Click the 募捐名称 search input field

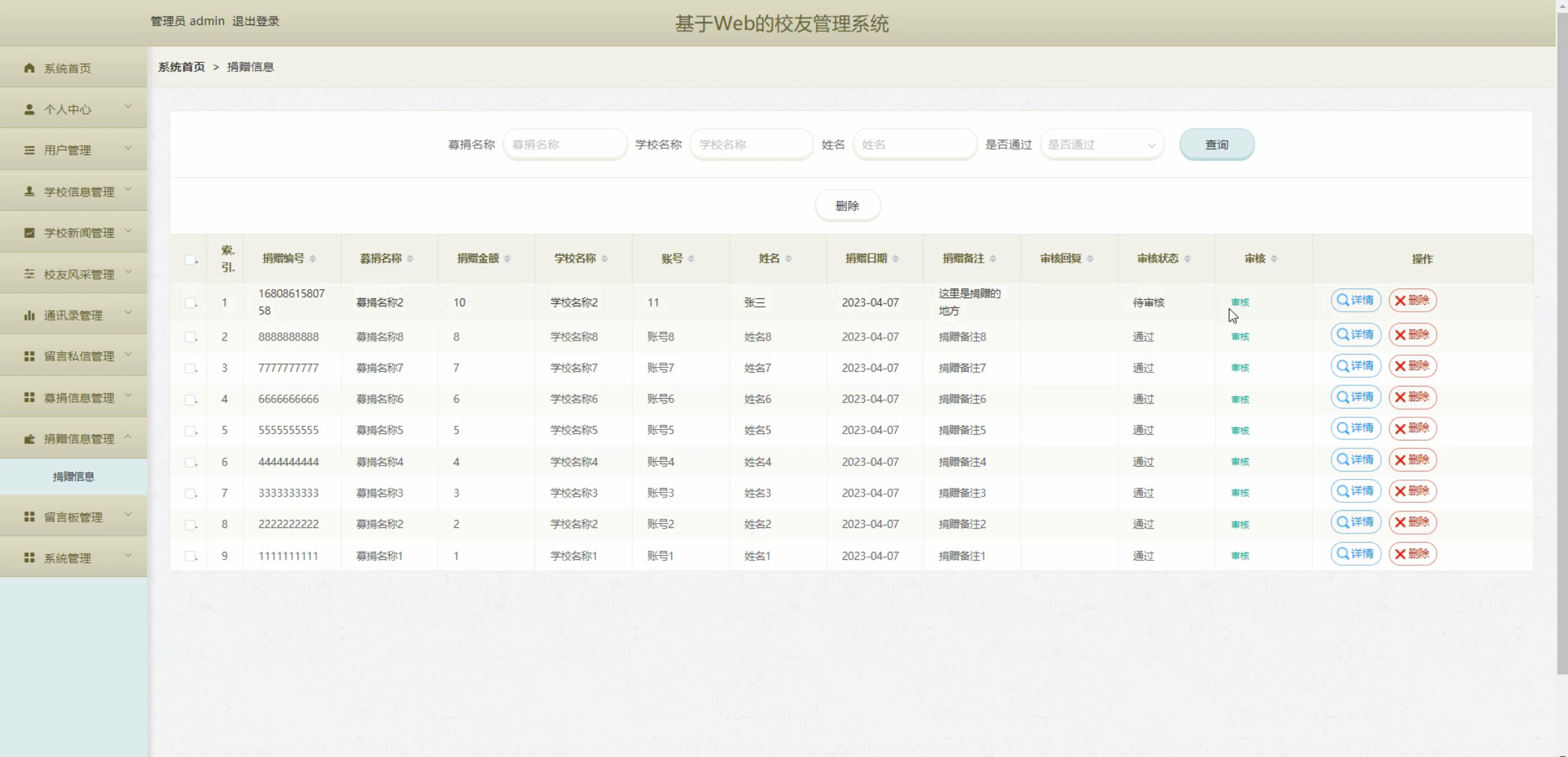tap(564, 145)
